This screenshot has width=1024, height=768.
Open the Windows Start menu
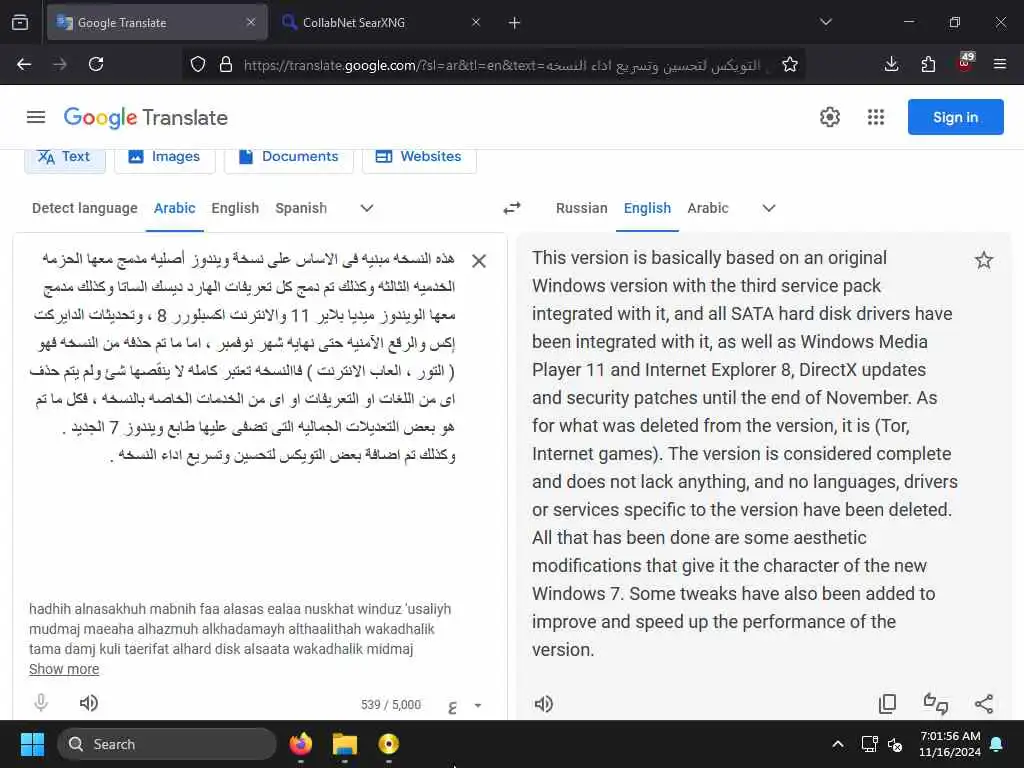[x=32, y=744]
